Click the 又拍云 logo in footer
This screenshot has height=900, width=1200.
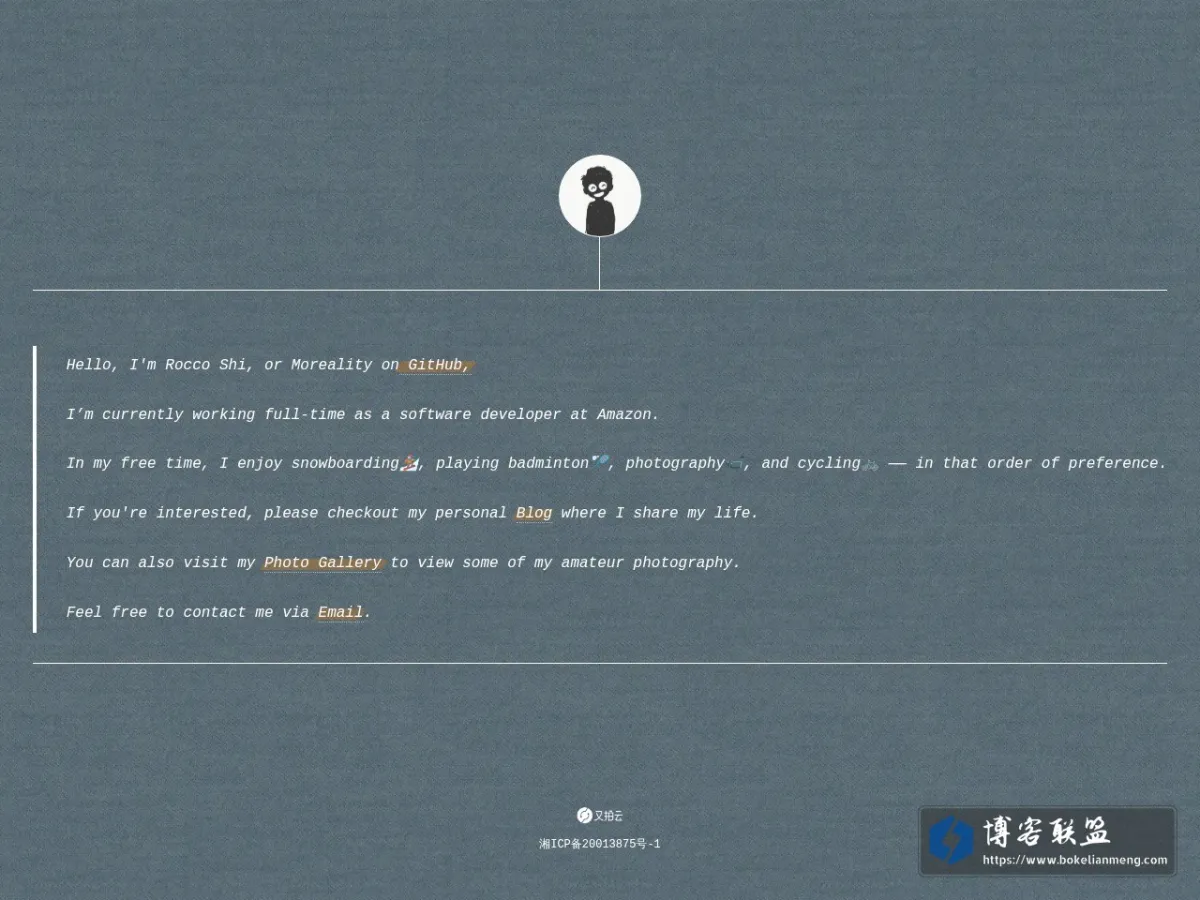pos(600,816)
